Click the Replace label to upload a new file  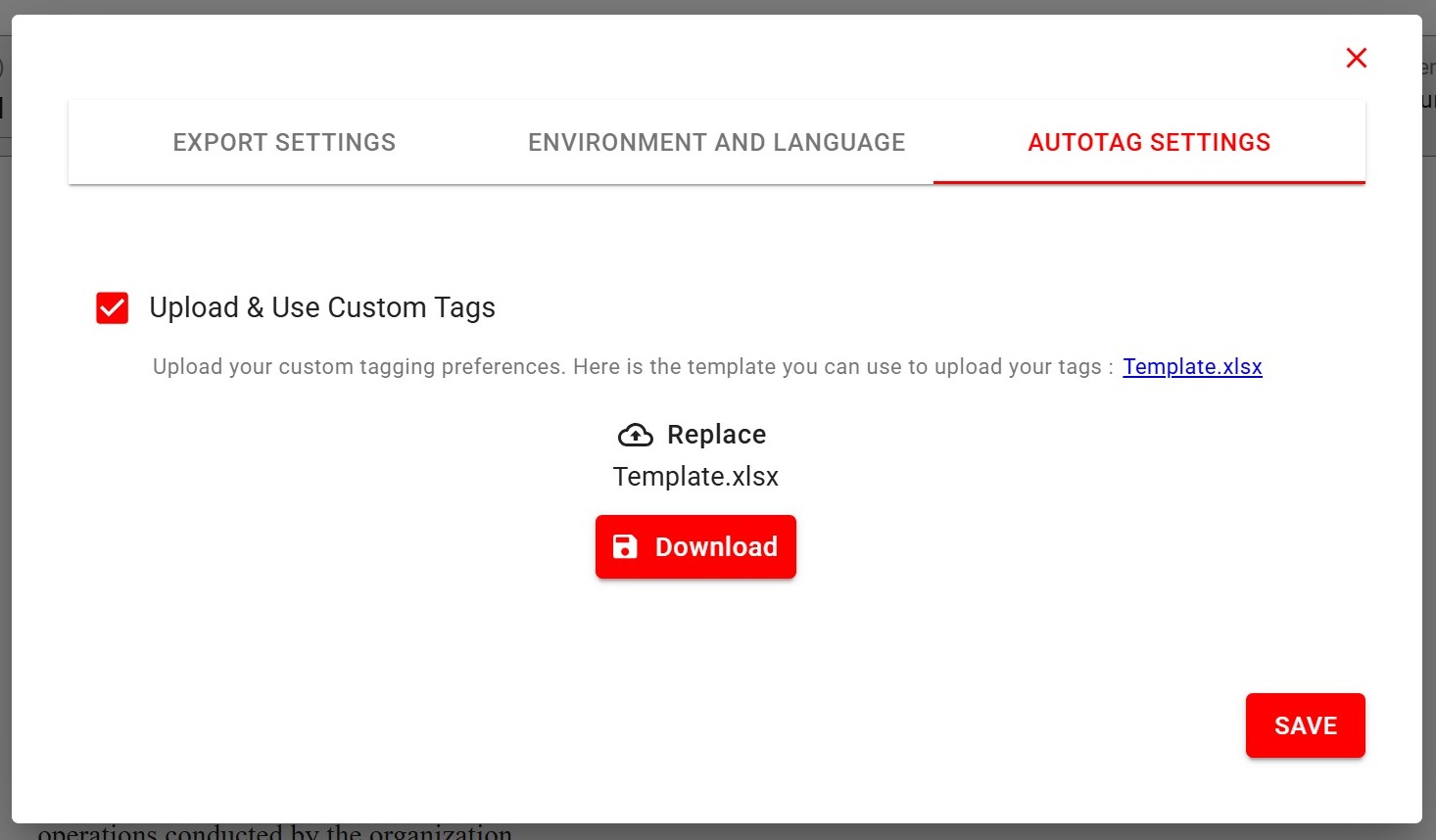(716, 435)
